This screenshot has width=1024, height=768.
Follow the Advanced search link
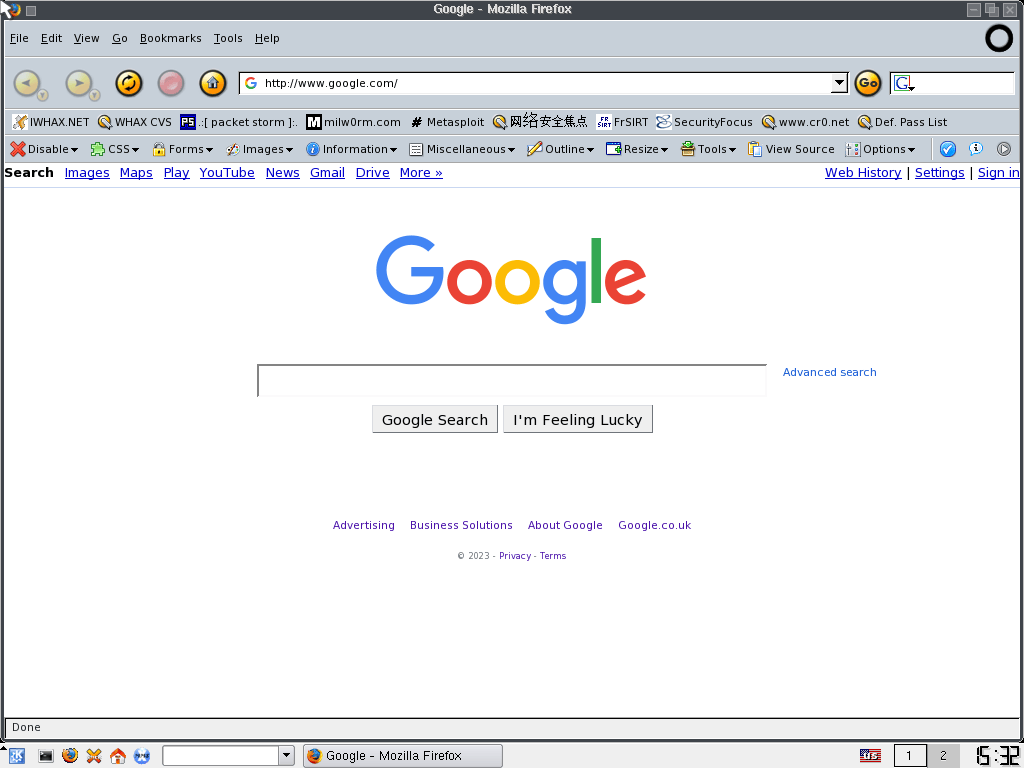coord(829,372)
